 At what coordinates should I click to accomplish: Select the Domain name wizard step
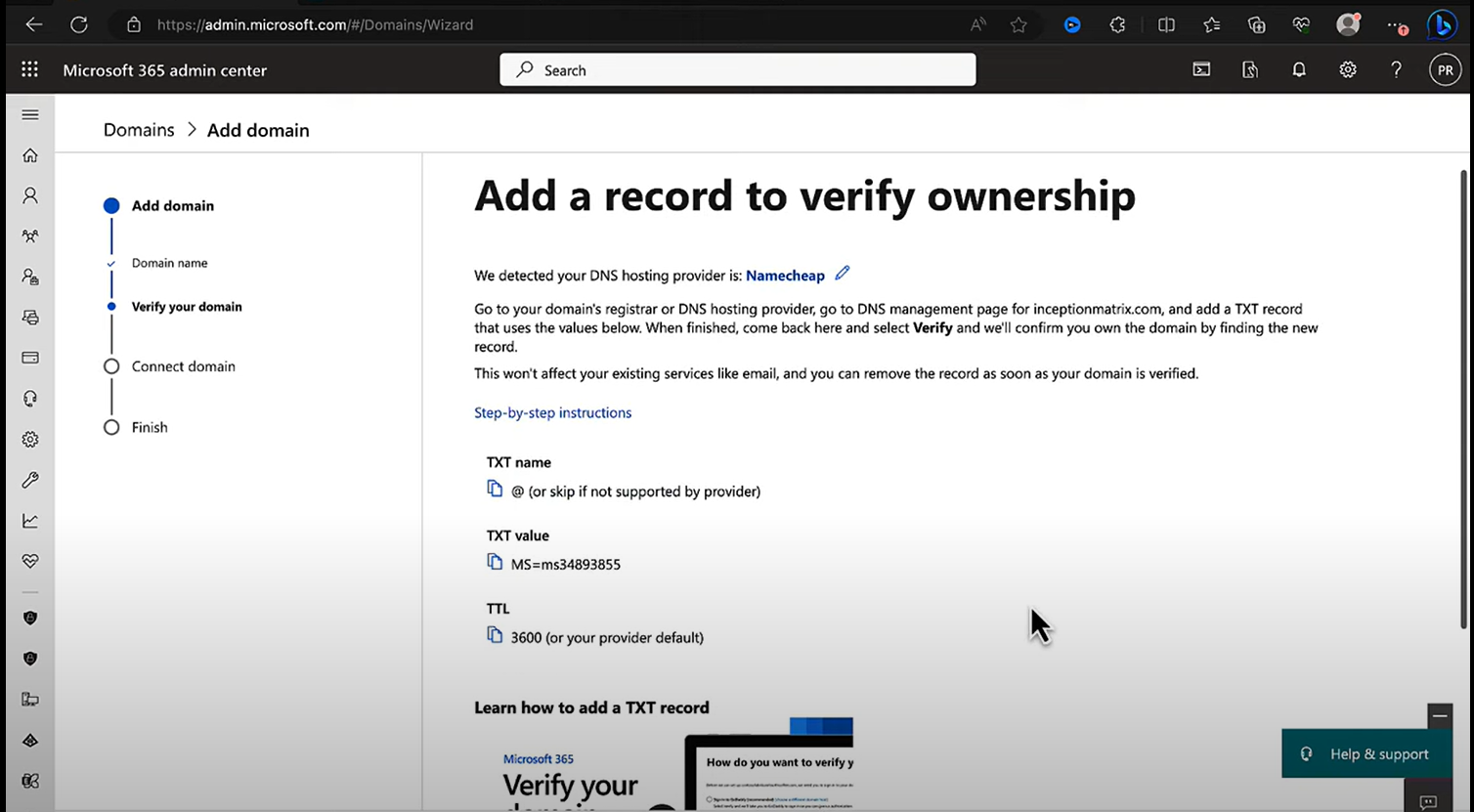[169, 263]
